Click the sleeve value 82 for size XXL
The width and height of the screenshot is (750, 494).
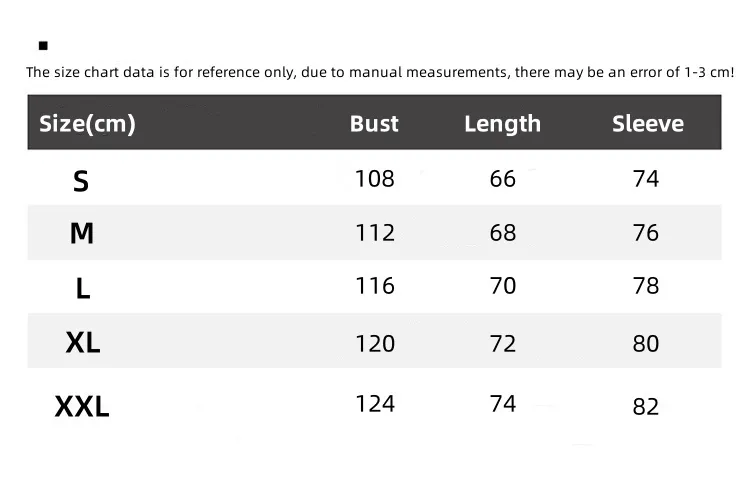[x=646, y=406]
